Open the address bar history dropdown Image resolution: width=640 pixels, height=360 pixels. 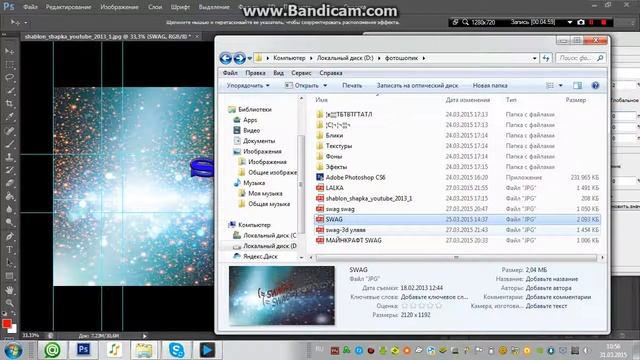(534, 58)
